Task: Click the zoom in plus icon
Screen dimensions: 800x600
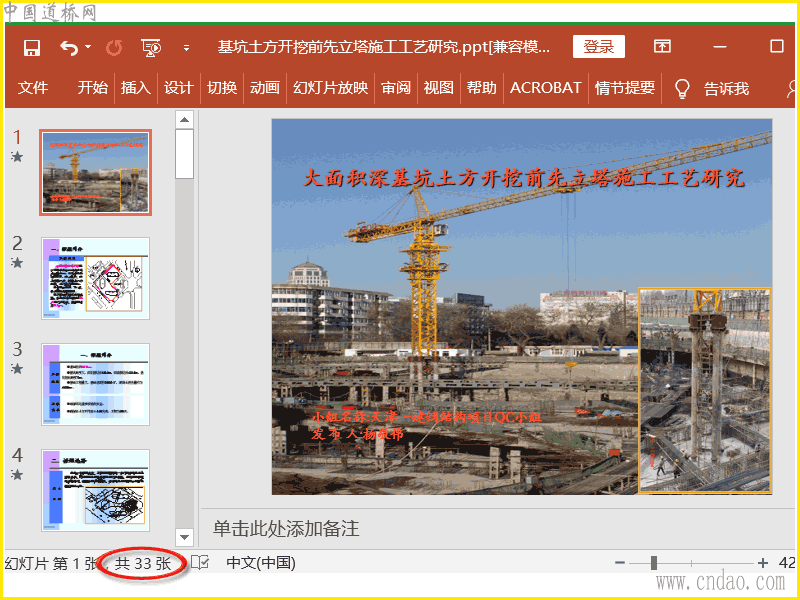Action: click(x=763, y=563)
